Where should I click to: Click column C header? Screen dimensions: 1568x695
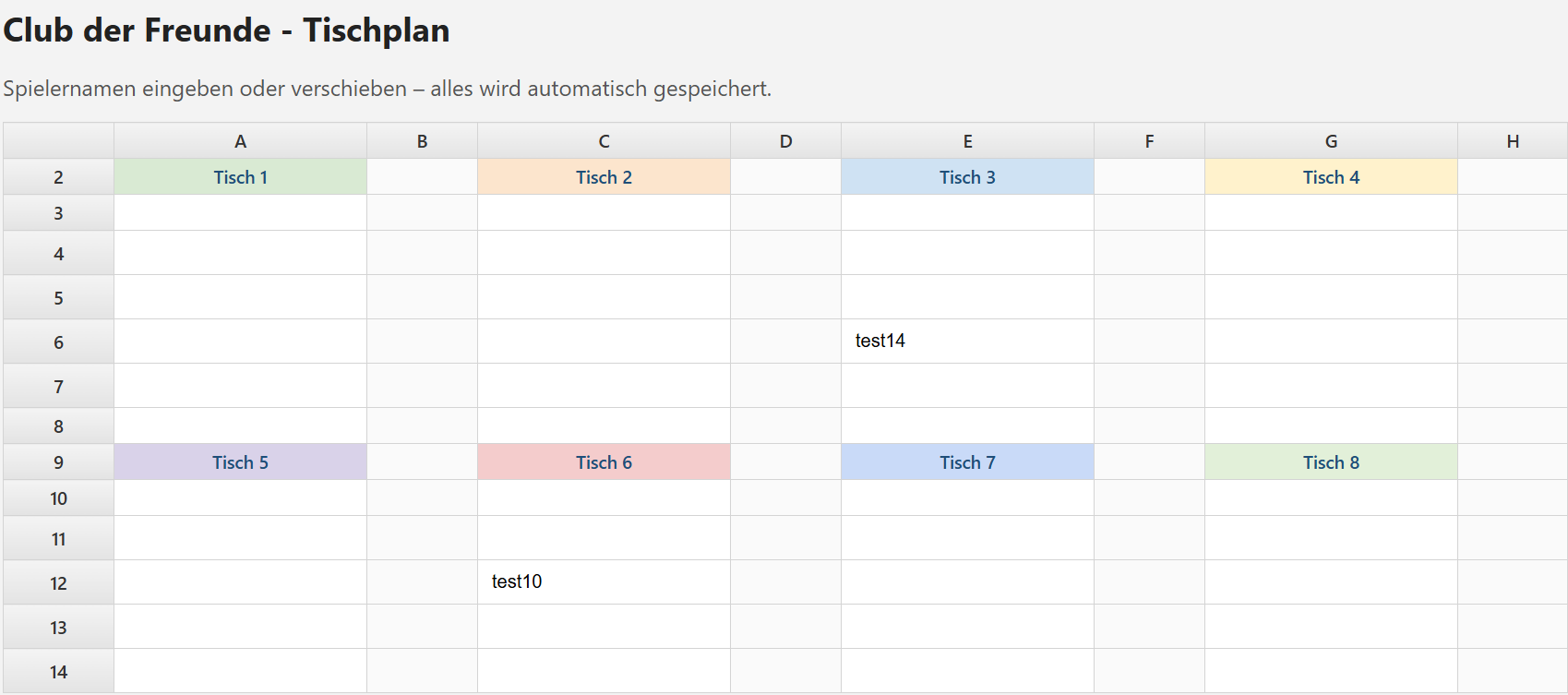click(x=604, y=140)
